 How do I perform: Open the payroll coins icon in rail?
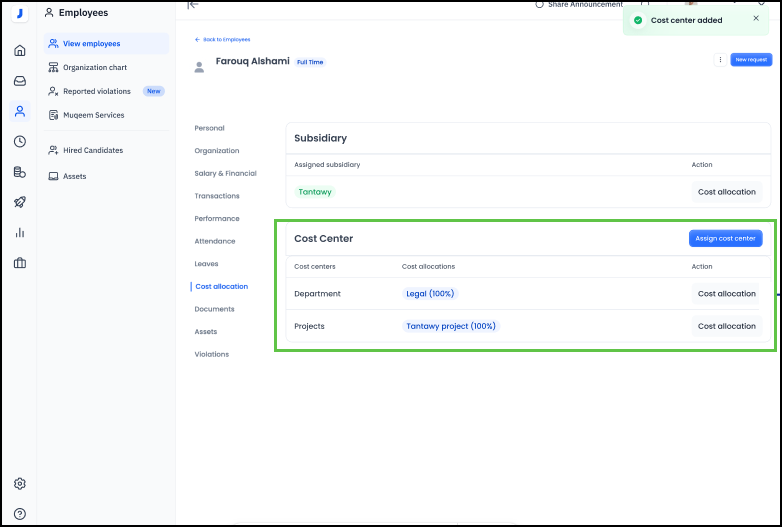click(20, 172)
